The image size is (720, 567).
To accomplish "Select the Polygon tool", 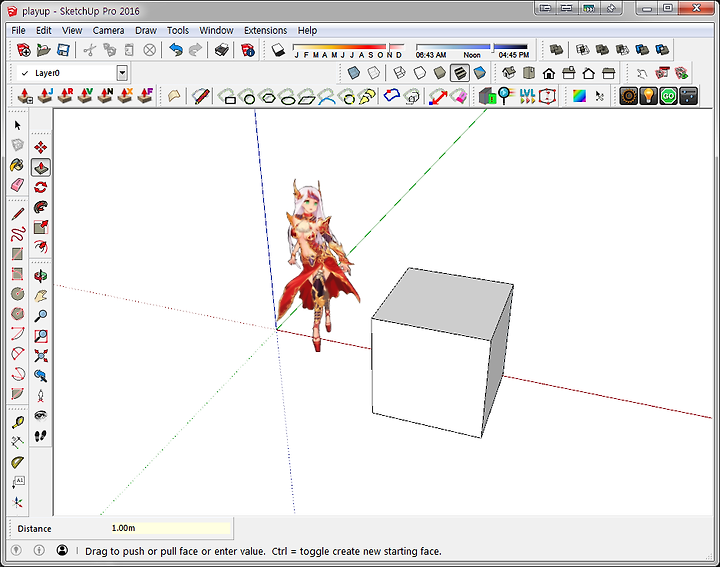I will point(17,314).
